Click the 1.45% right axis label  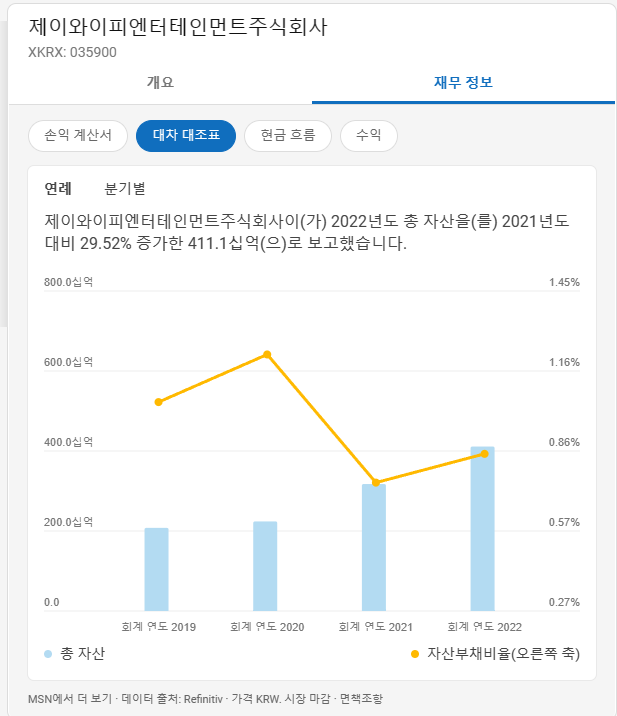point(564,282)
